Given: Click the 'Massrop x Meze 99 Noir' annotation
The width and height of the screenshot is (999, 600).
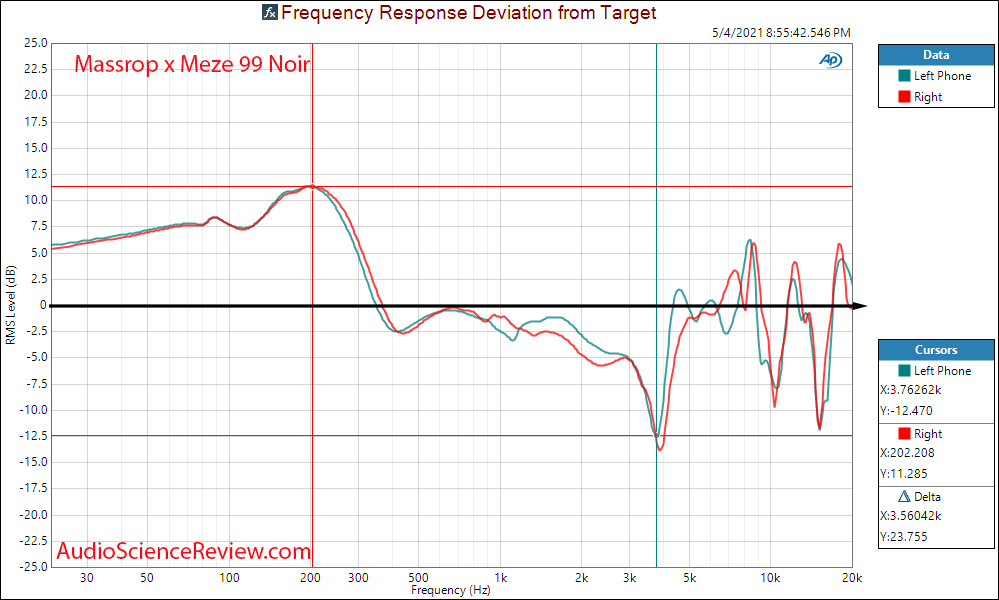Looking at the screenshot, I should click(x=192, y=64).
